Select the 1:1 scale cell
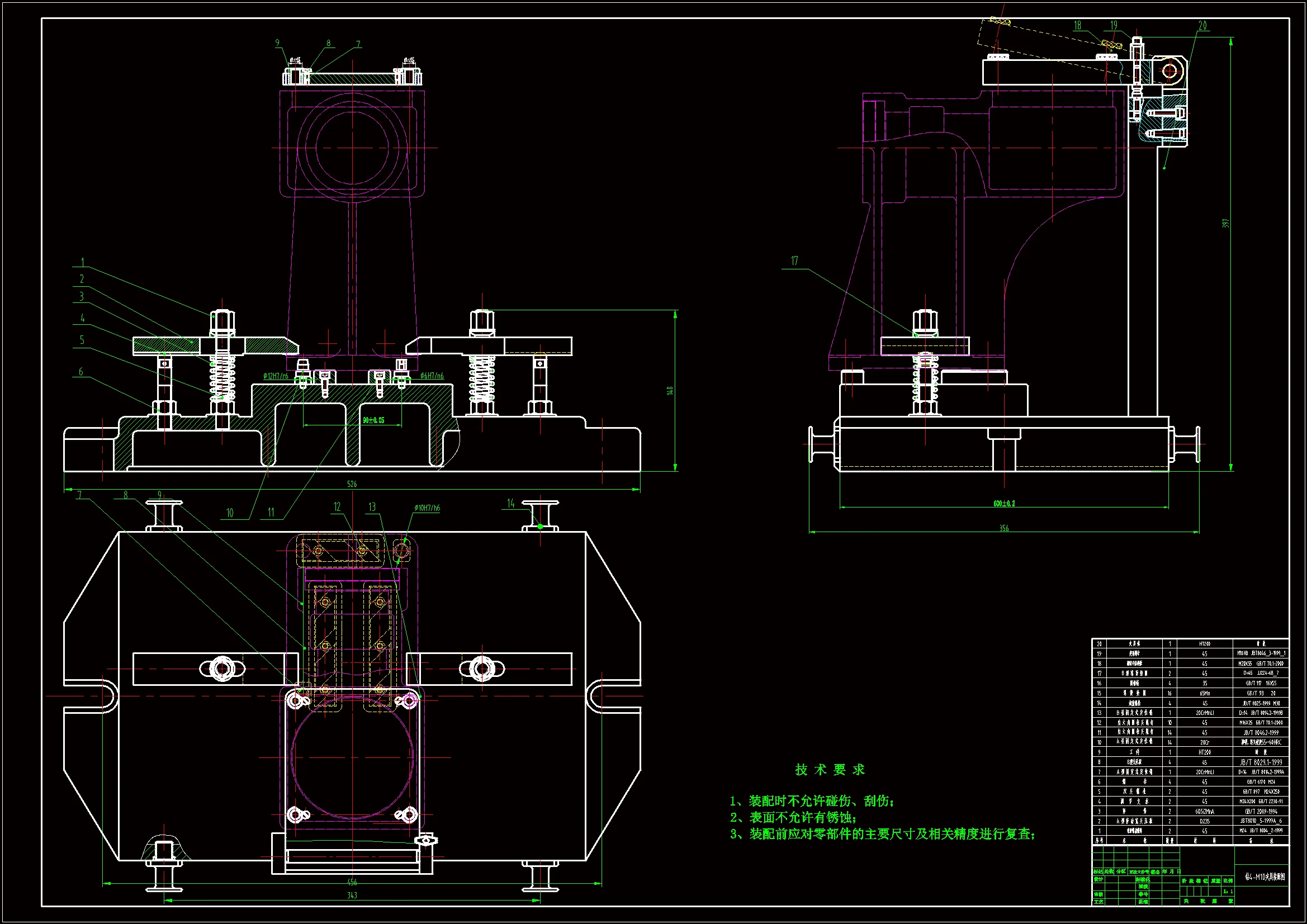This screenshot has height=924, width=1307. tap(1228, 892)
